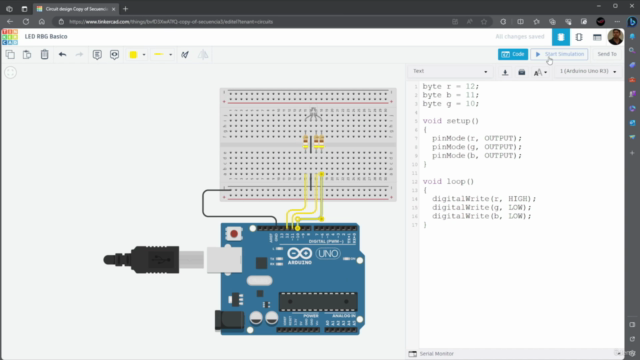Click code line 'digitalWrite(r, HIGH);'
Image resolution: width=640 pixels, height=360 pixels.
(484, 199)
